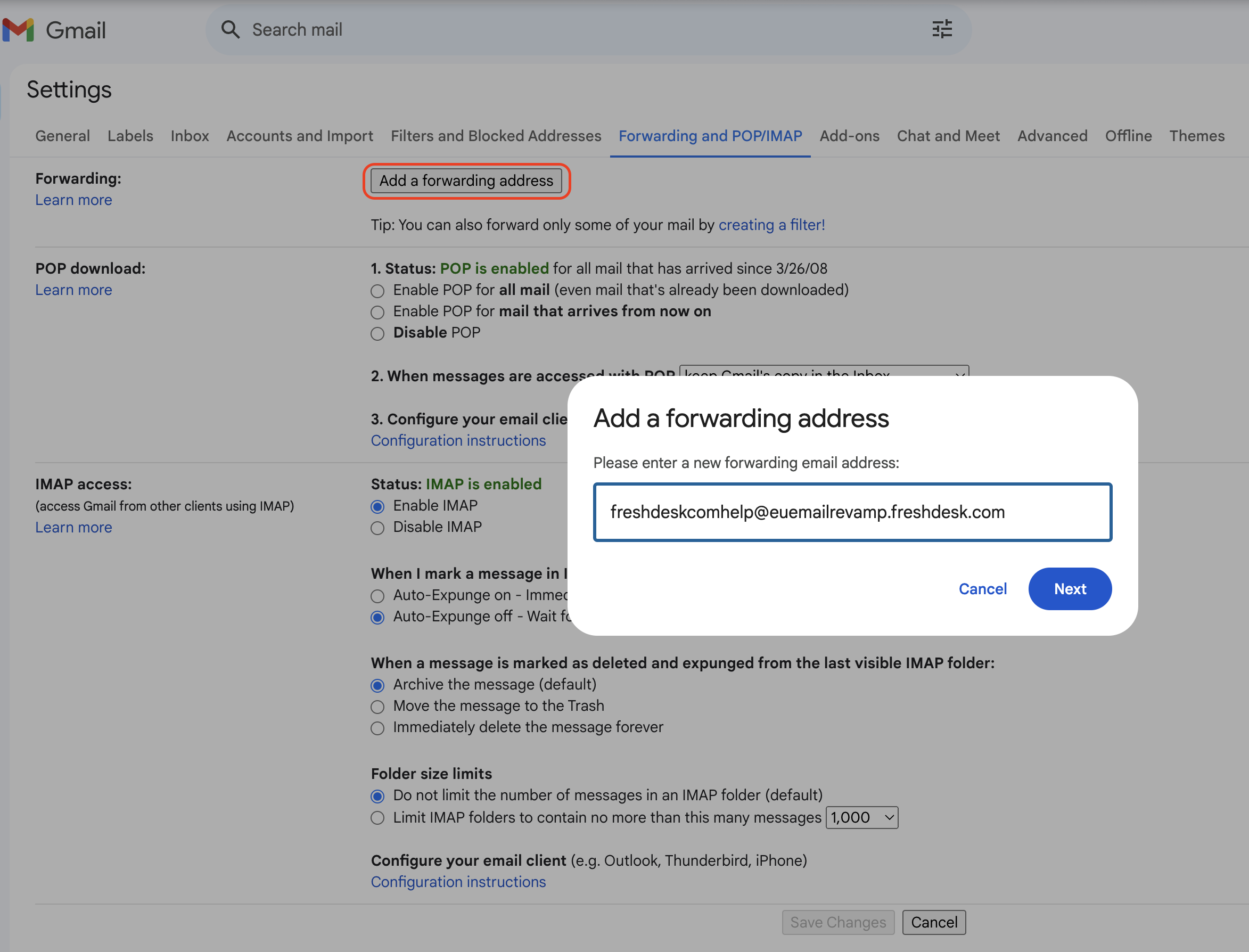Click the search magnifier icon
Image resolution: width=1249 pixels, height=952 pixels.
click(230, 29)
